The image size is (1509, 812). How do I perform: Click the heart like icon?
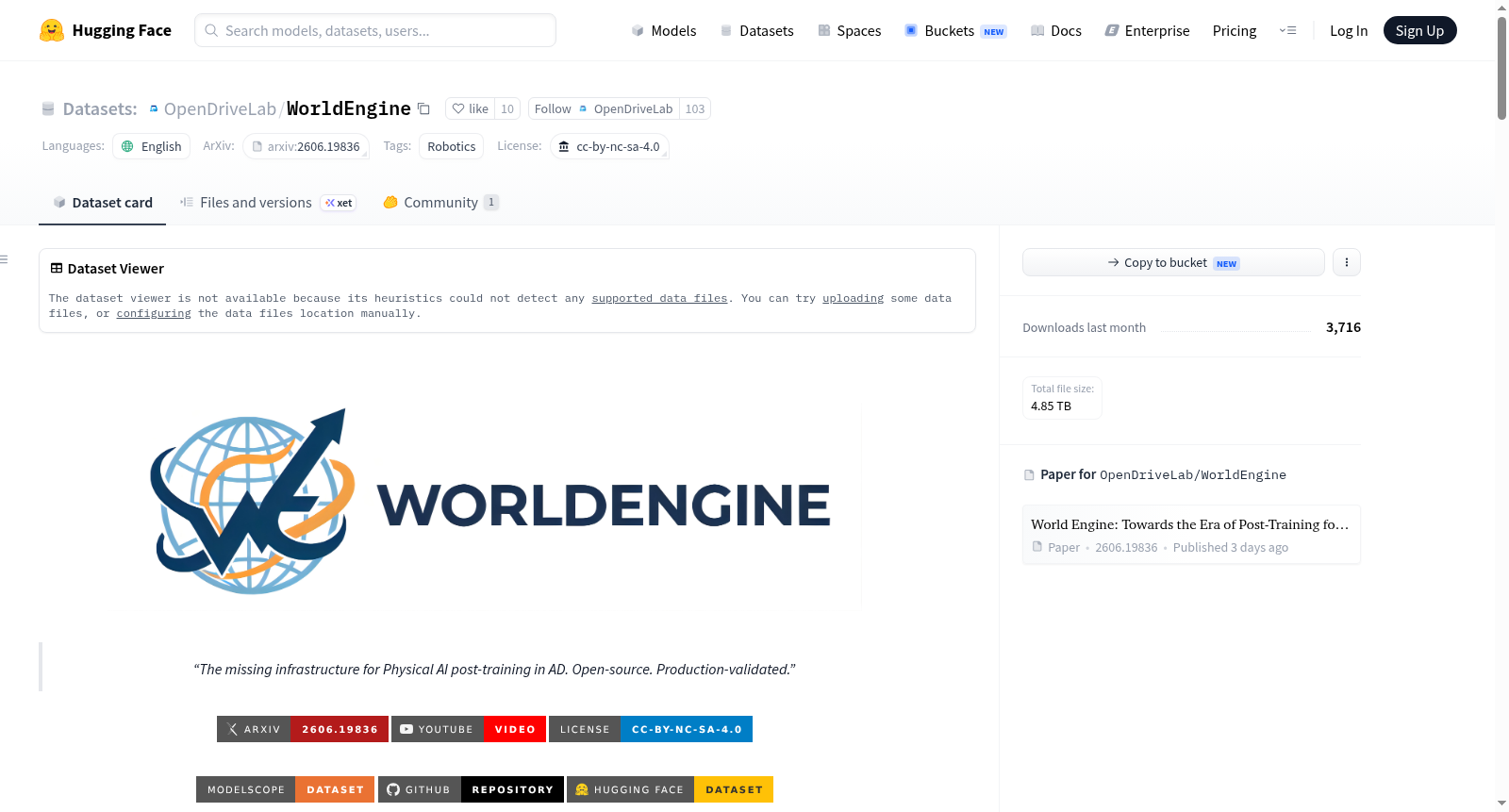point(458,108)
